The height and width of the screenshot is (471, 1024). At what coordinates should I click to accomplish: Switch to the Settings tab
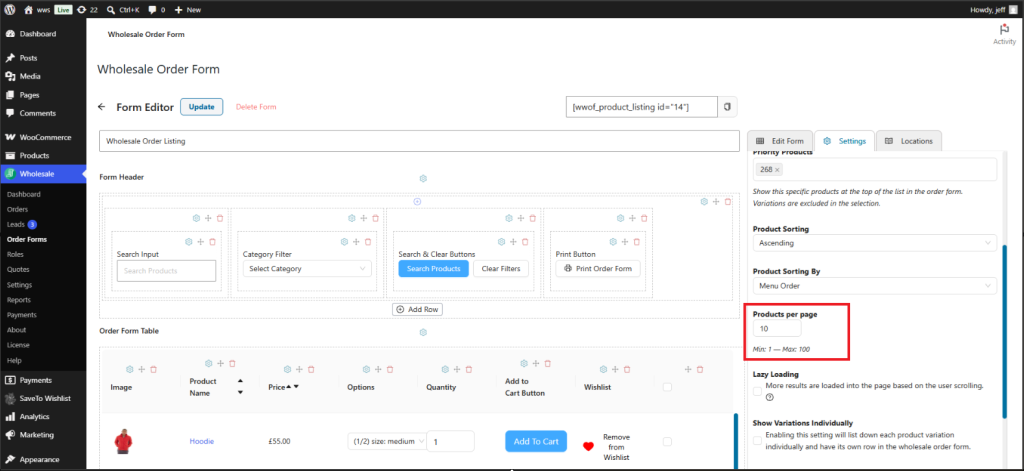[x=845, y=141]
